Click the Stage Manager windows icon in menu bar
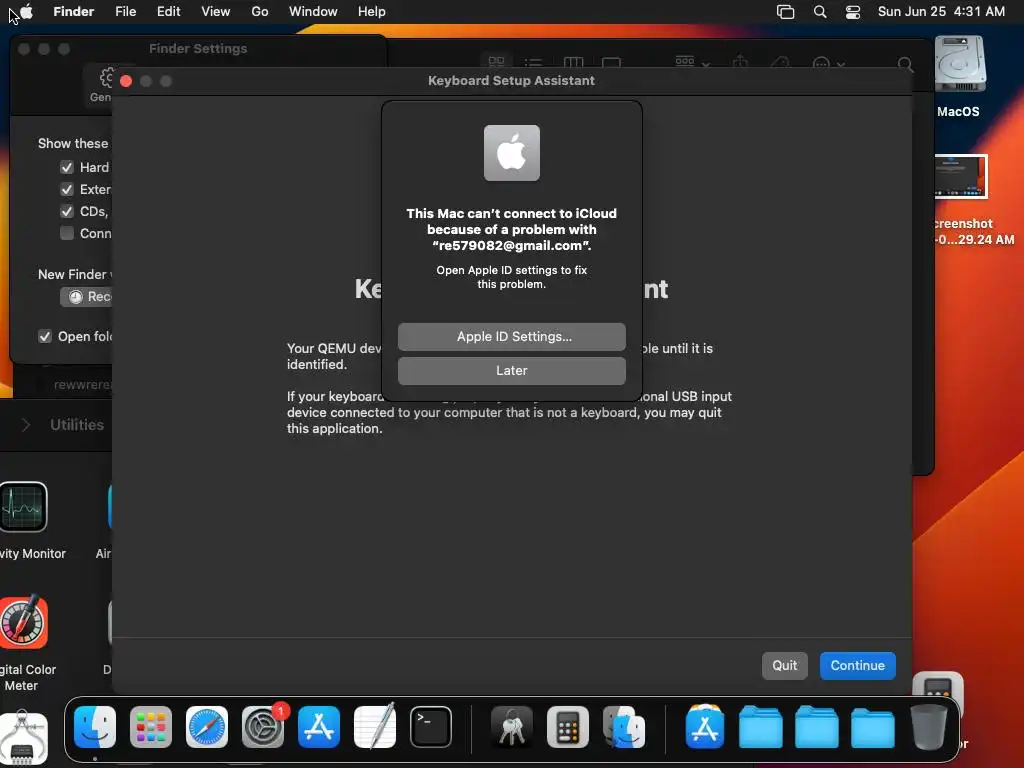The height and width of the screenshot is (768, 1024). [786, 12]
